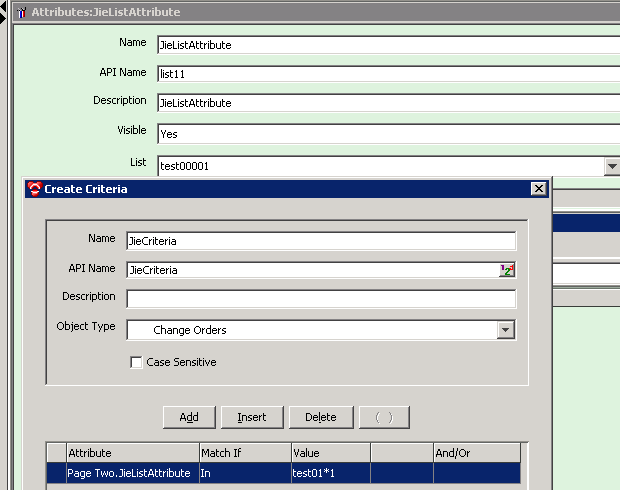Click the Match If column header
Viewport: 620px width, 490px height.
(x=244, y=453)
